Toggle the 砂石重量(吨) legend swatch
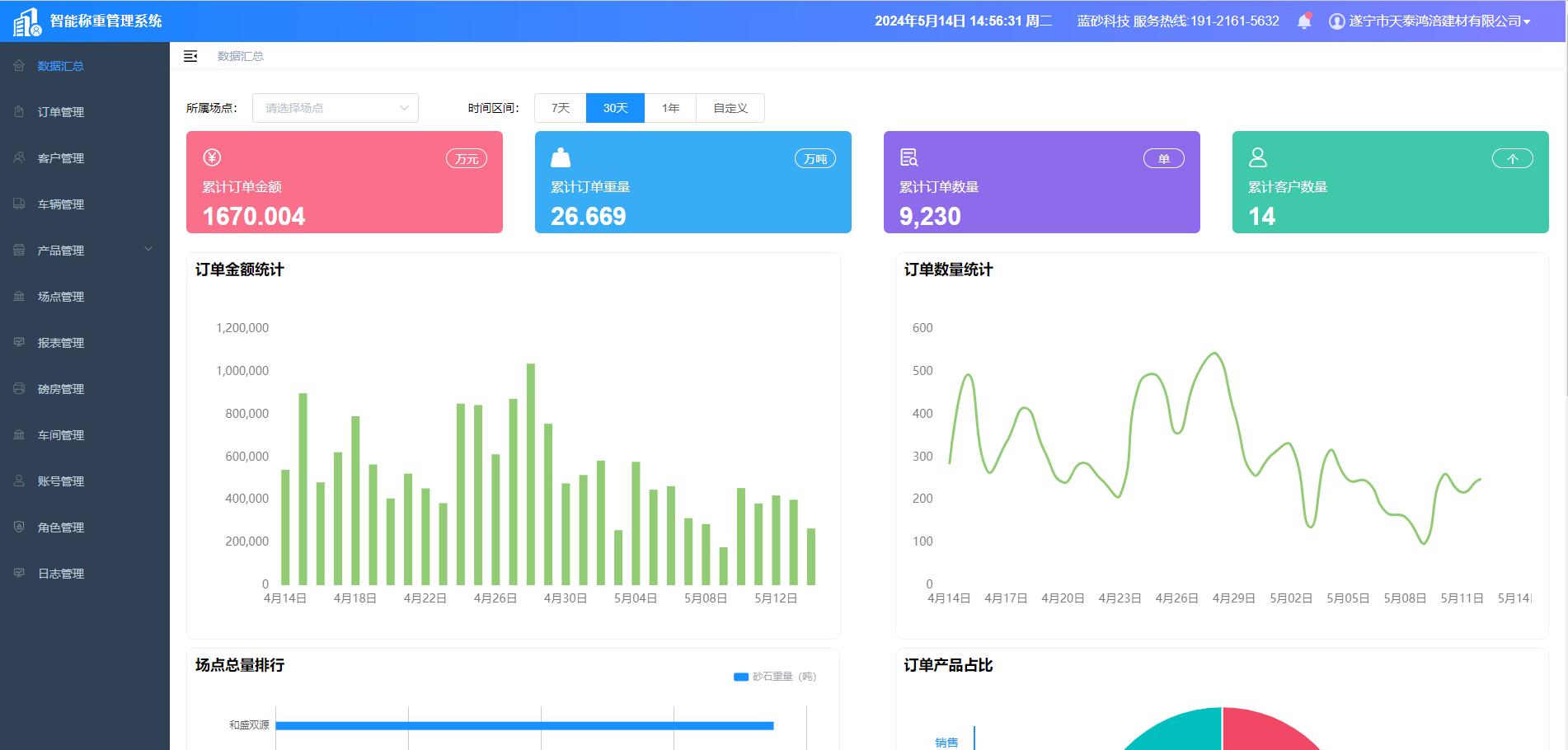 pos(741,677)
